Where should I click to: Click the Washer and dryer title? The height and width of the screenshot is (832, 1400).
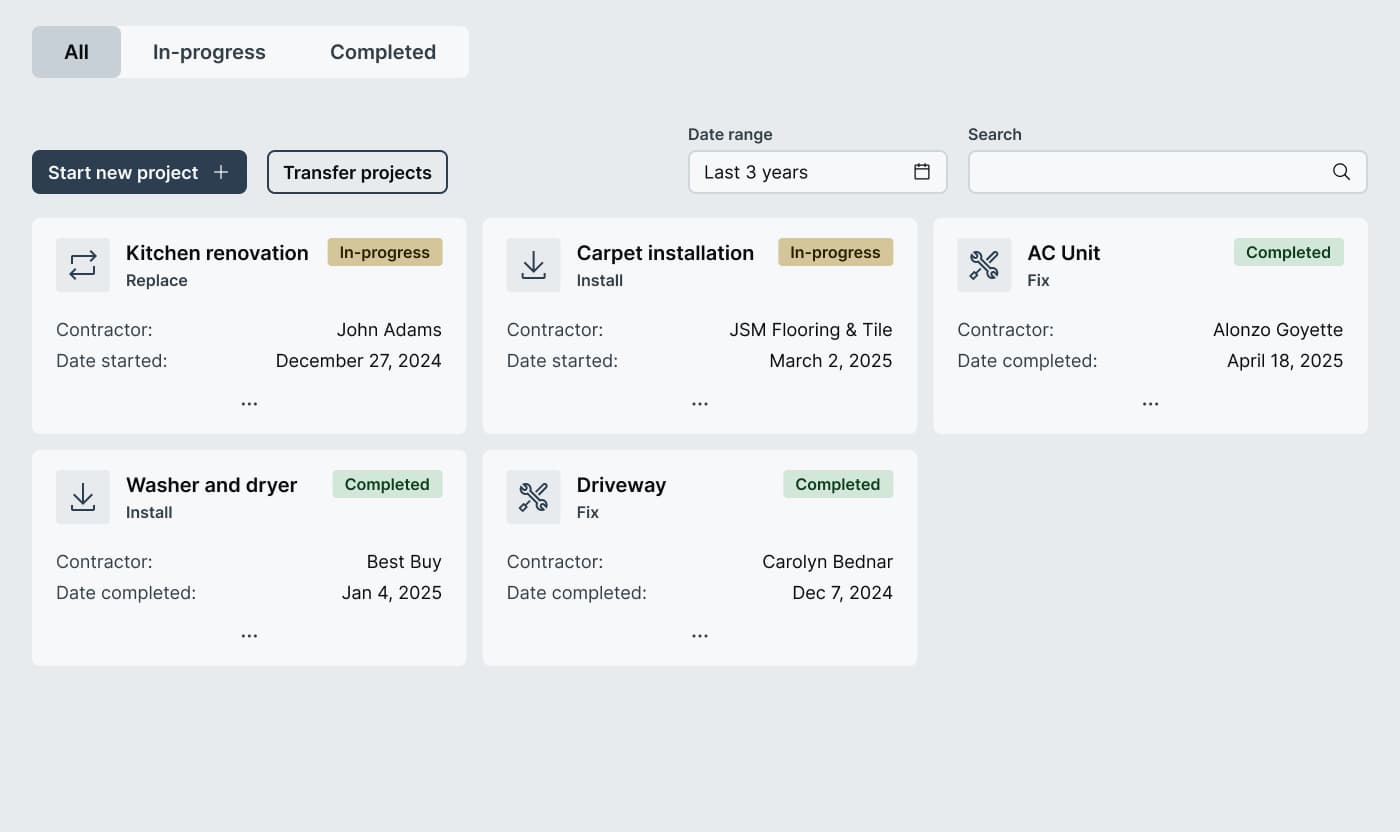[x=212, y=485]
